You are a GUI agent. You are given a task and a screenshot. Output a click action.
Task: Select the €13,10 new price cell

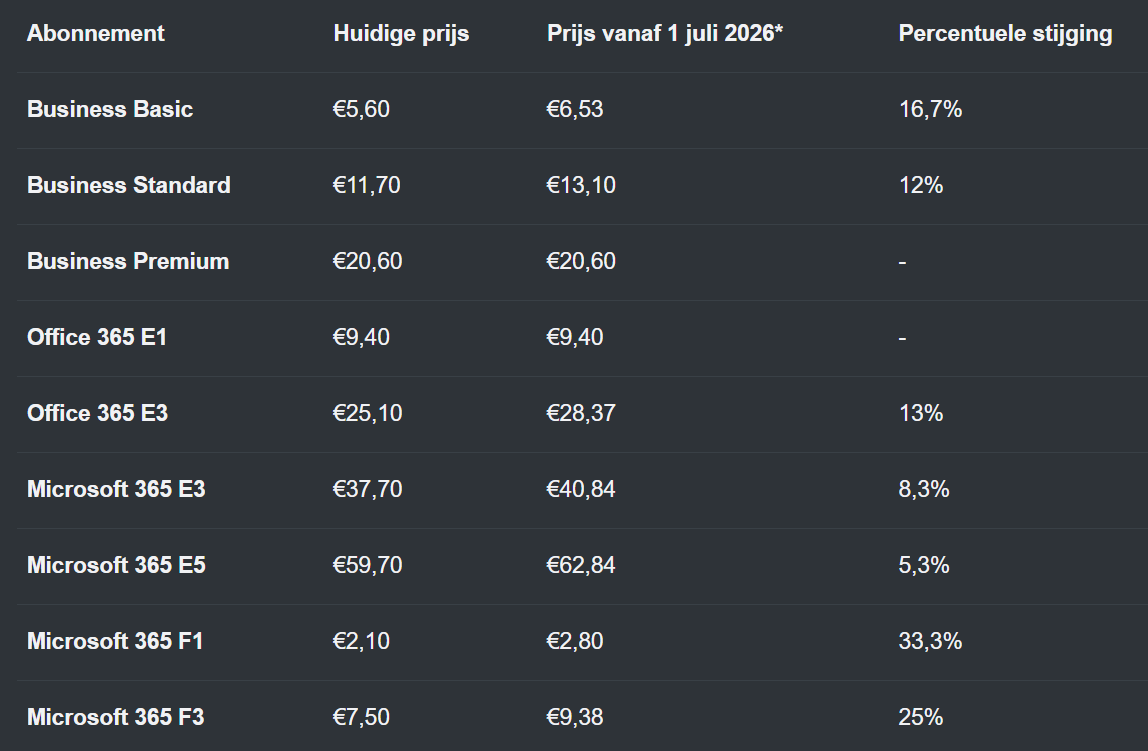[581, 185]
